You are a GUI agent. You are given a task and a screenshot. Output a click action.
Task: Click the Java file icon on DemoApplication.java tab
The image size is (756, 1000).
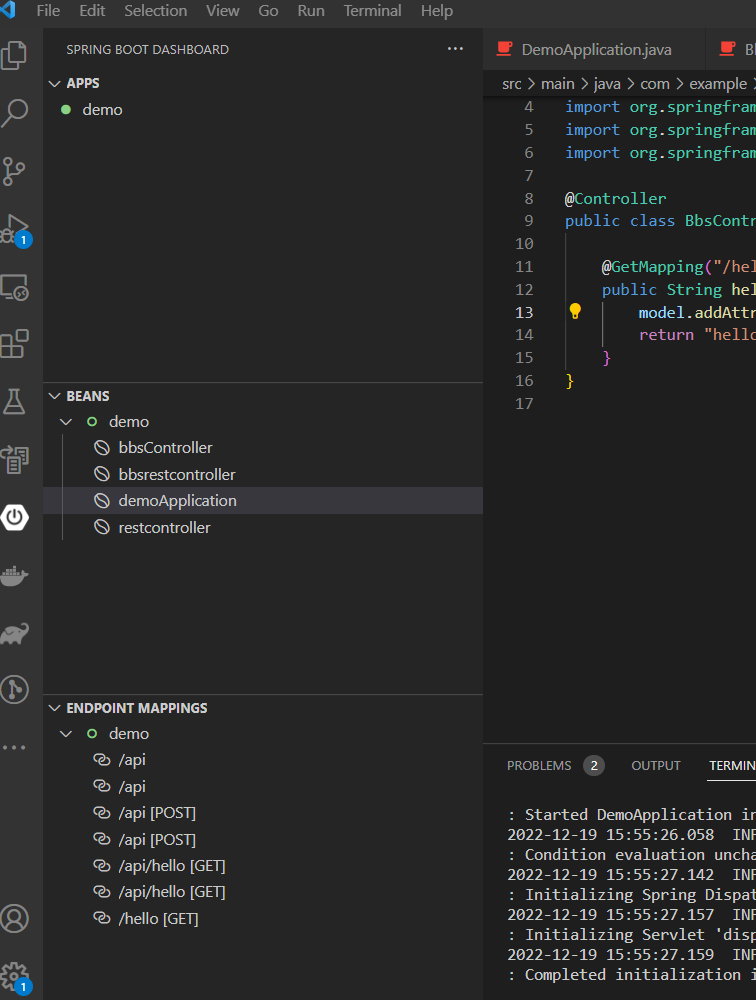tap(505, 49)
